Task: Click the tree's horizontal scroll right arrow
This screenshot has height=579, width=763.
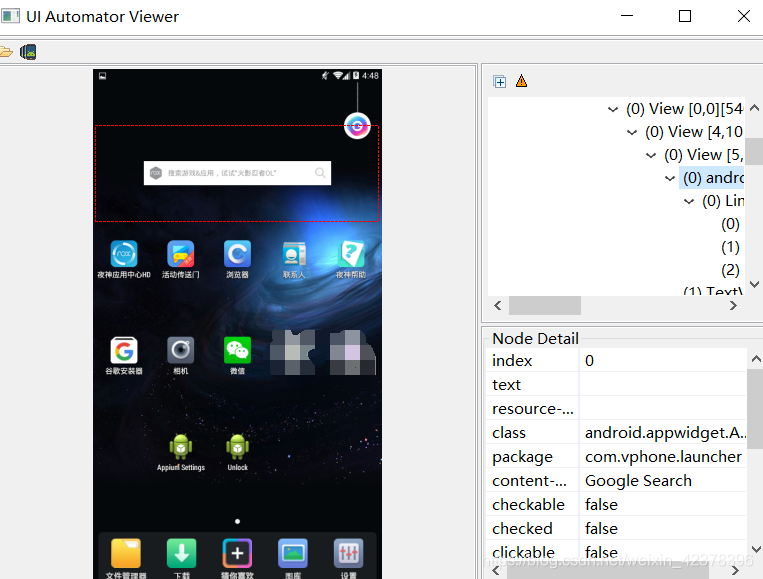Action: [733, 306]
